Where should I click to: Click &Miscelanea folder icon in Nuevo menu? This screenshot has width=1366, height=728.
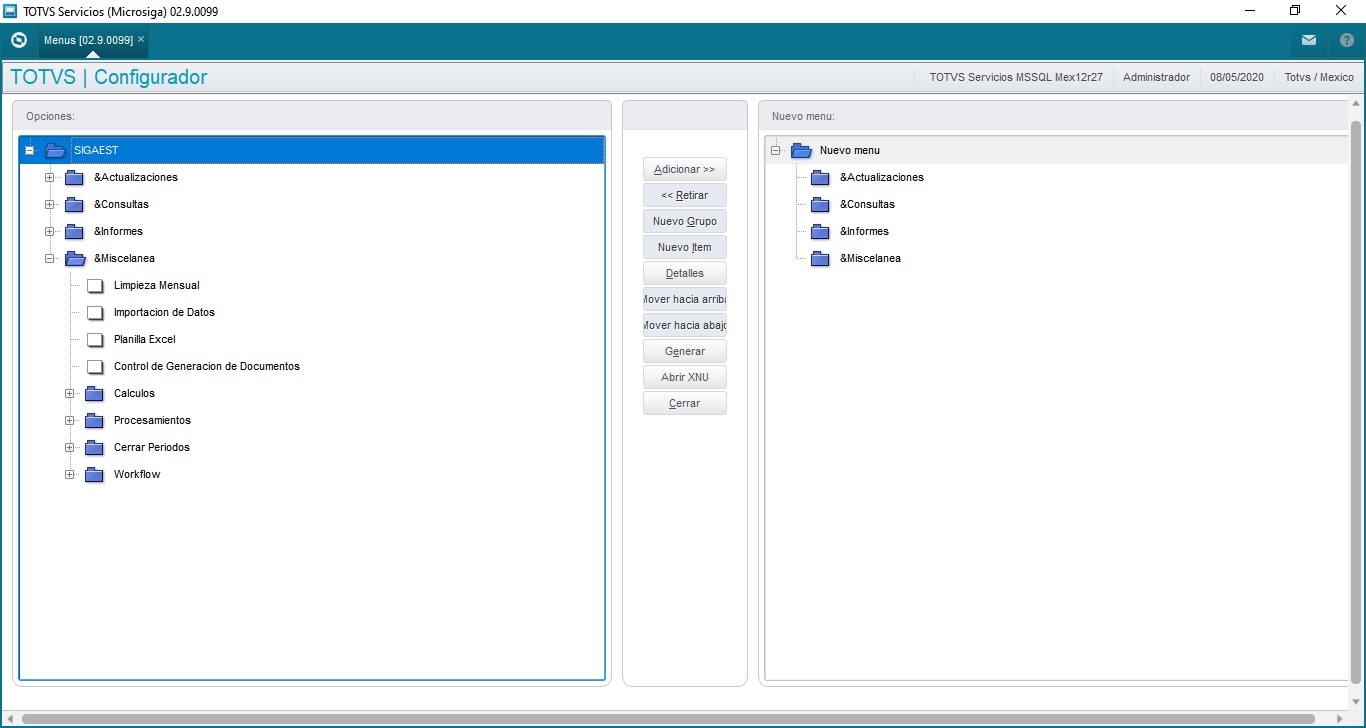(x=821, y=258)
